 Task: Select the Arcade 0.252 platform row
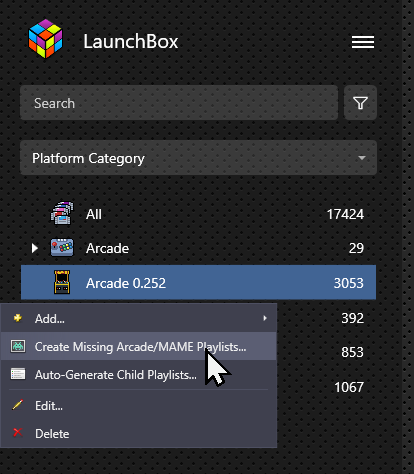pyautogui.click(x=198, y=282)
